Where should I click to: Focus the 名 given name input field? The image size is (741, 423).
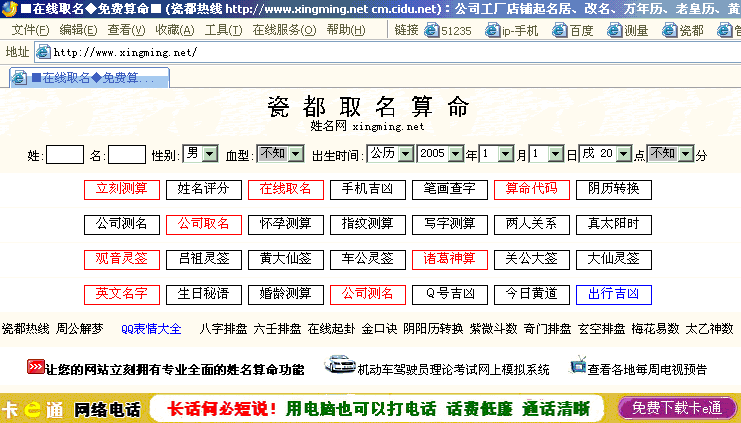coord(127,155)
